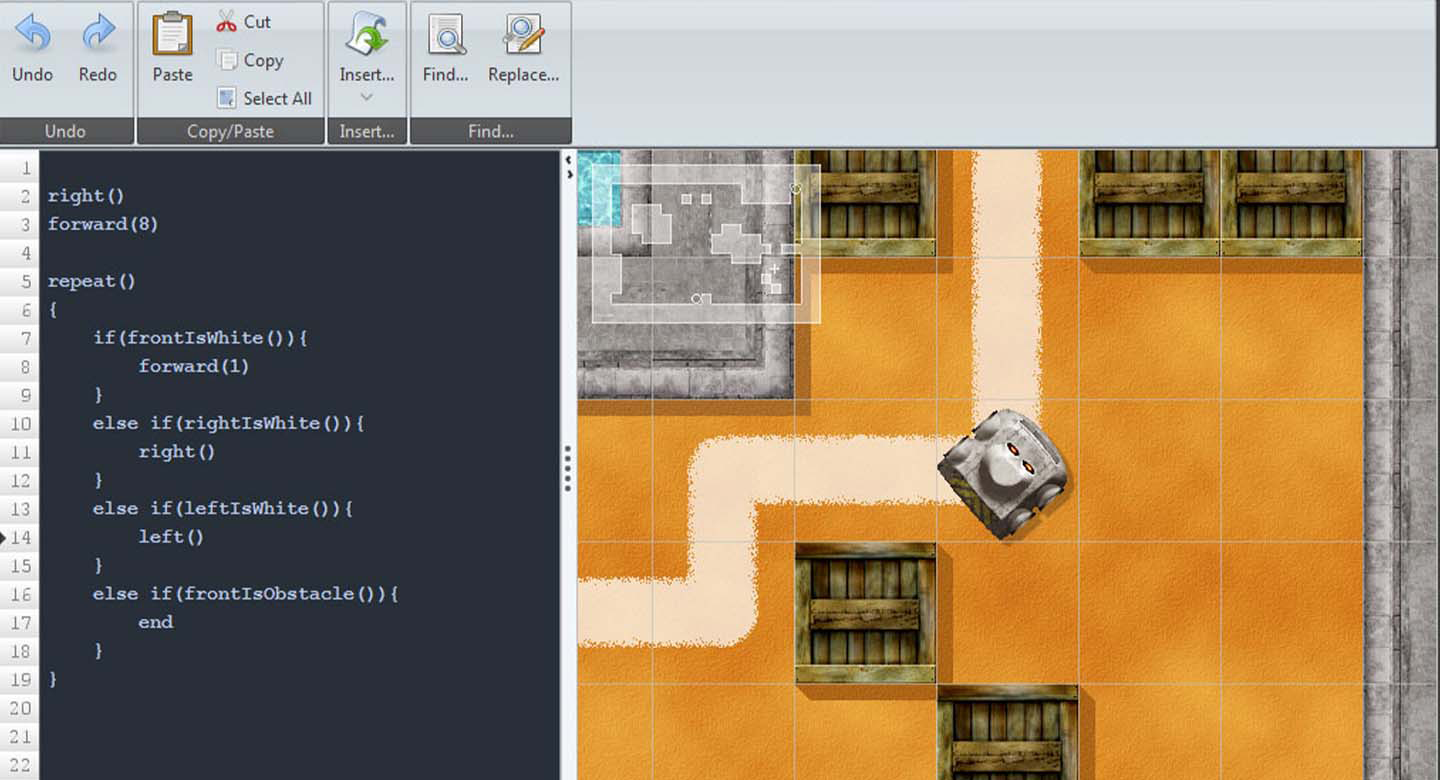Click the Redo arrow icon
The width and height of the screenshot is (1440, 780).
pyautogui.click(x=98, y=35)
